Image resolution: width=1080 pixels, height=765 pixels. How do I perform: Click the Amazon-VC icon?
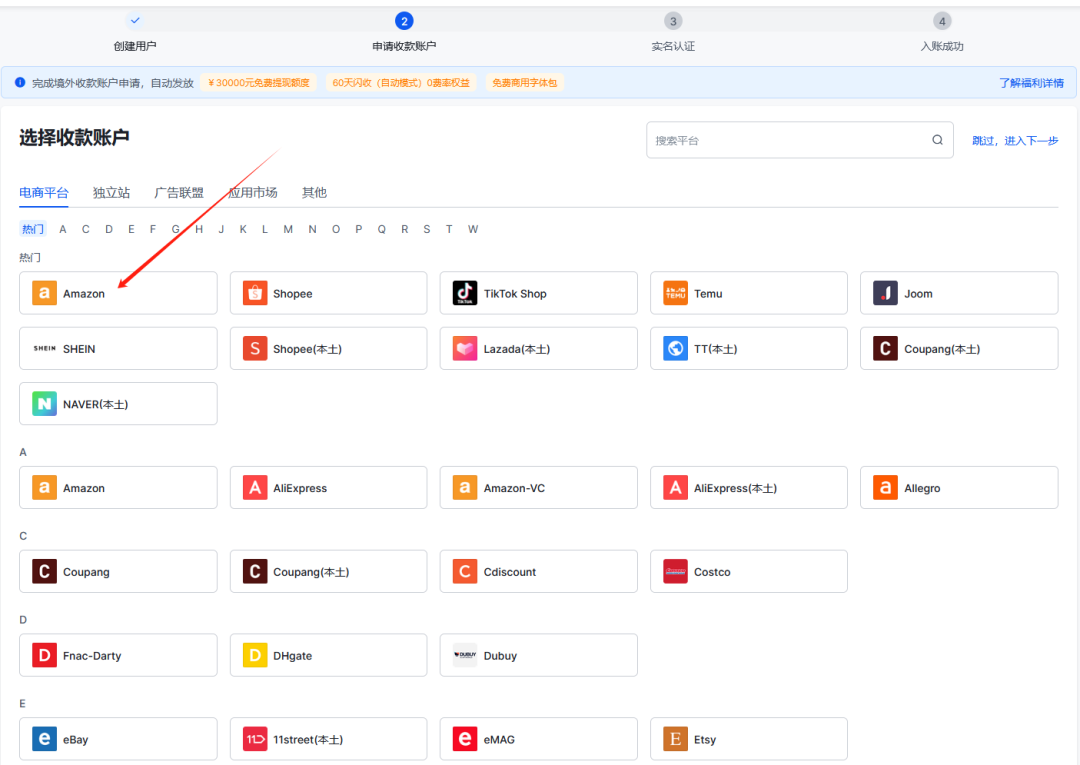pos(465,488)
